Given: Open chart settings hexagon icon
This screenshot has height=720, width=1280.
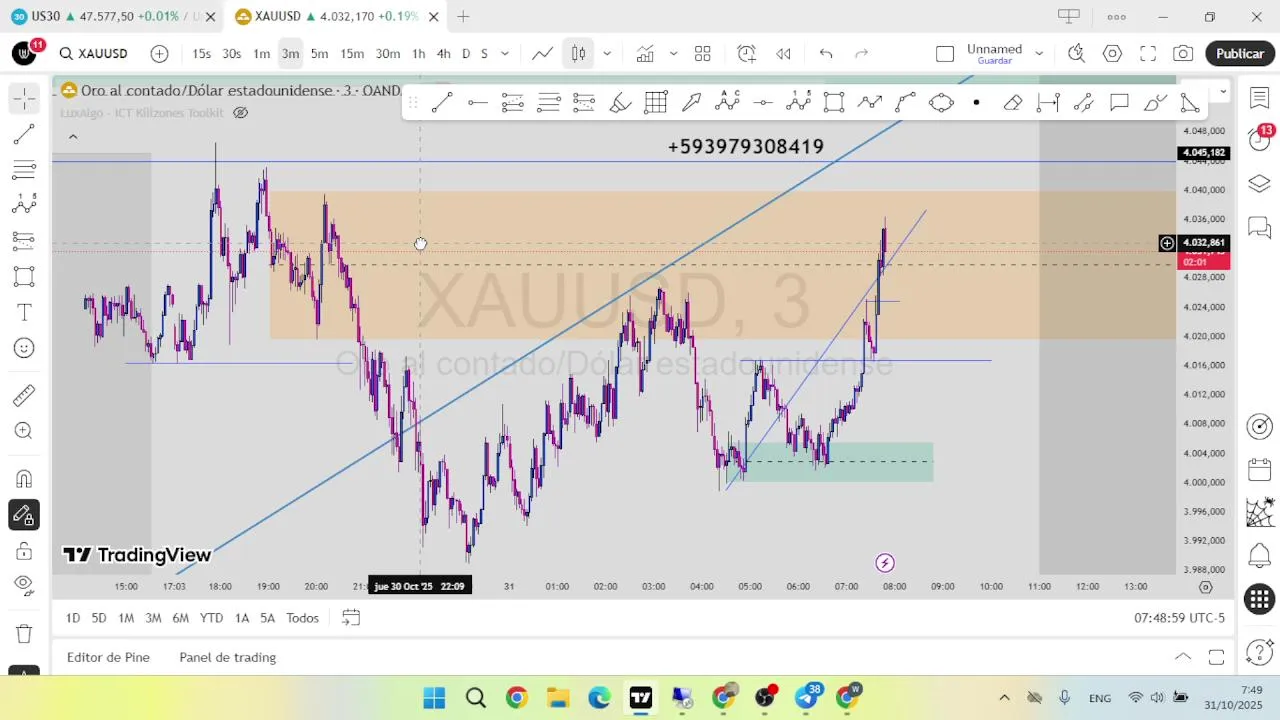Looking at the screenshot, I should 1112,54.
